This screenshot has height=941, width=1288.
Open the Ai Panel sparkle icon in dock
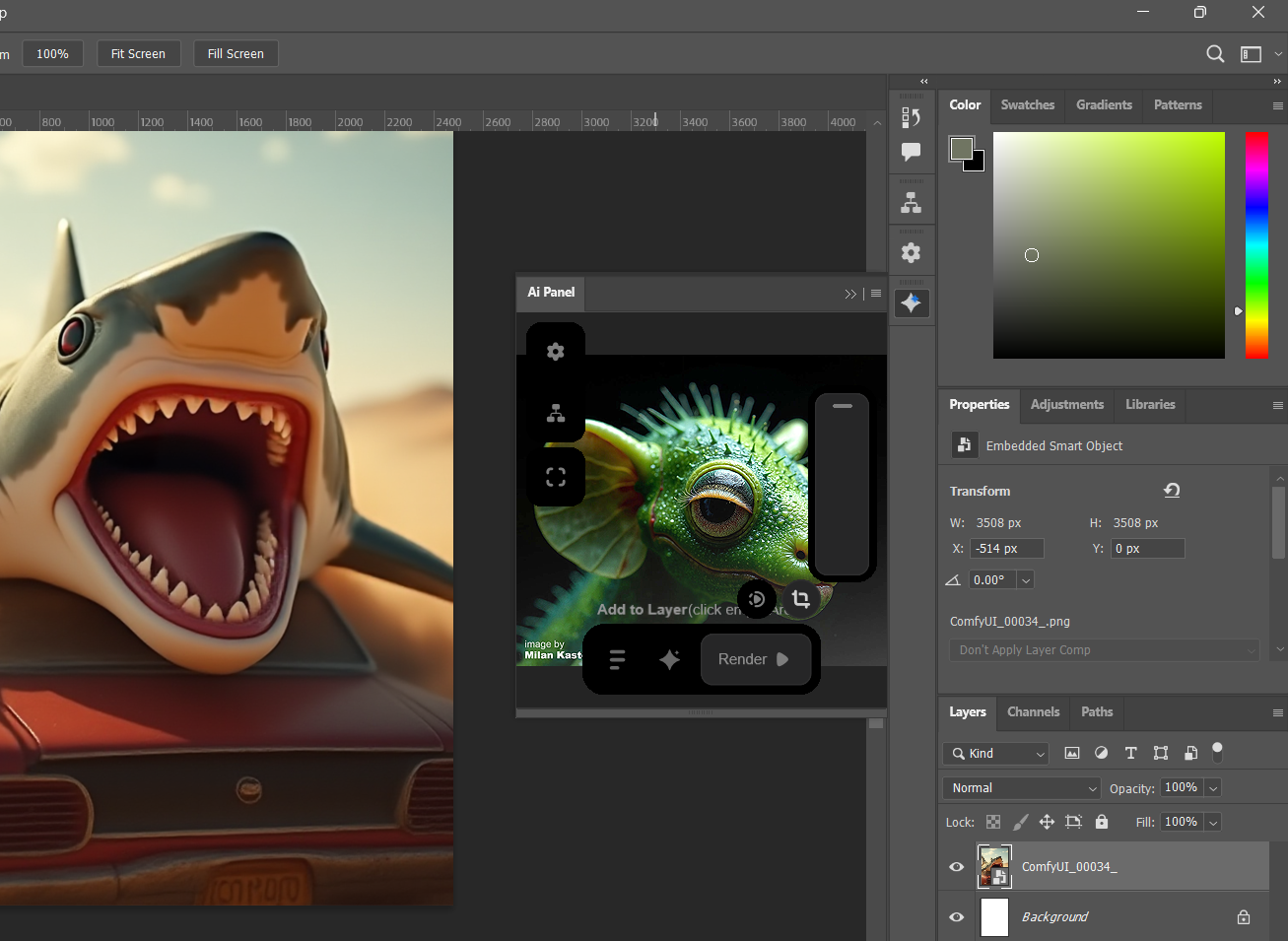click(x=912, y=303)
